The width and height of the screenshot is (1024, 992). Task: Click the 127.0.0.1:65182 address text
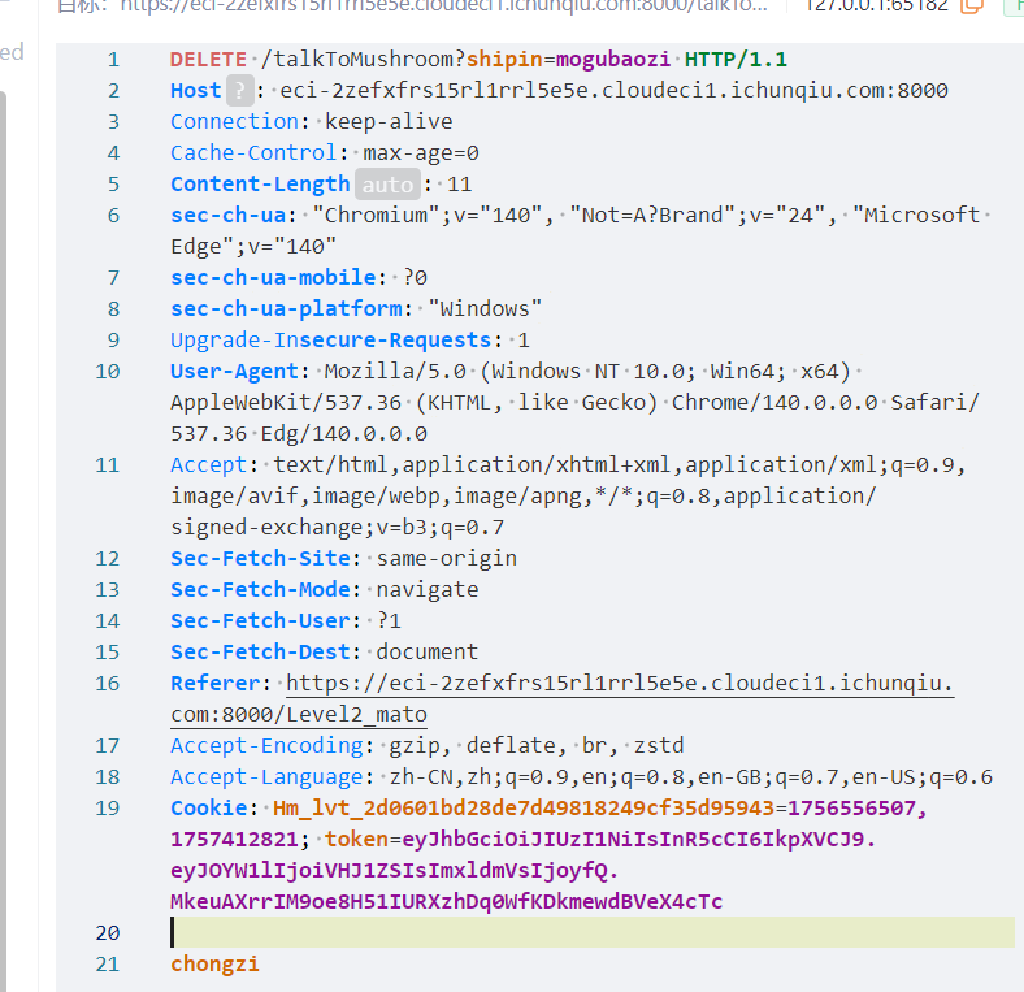point(876,6)
